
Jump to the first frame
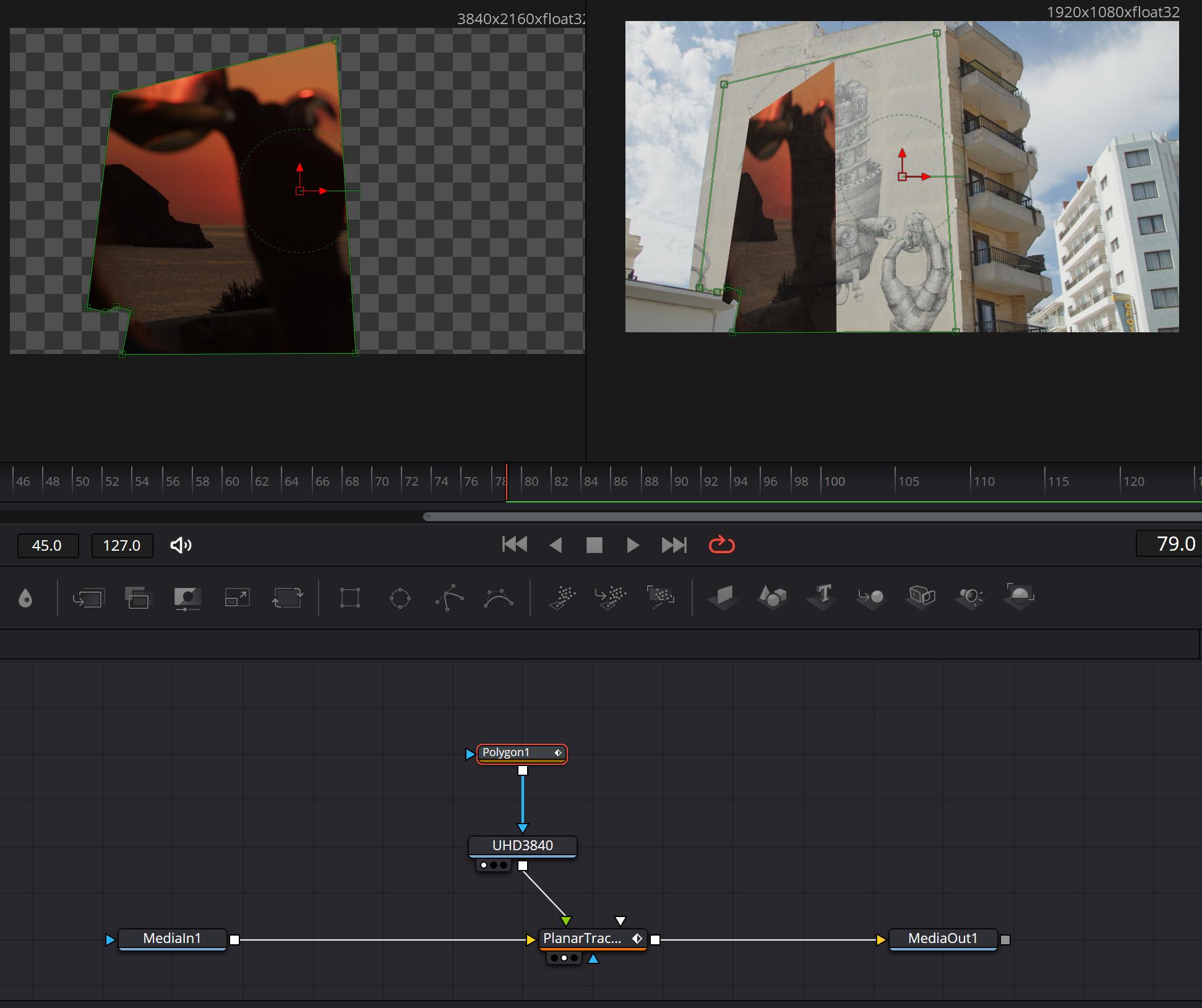tap(515, 545)
